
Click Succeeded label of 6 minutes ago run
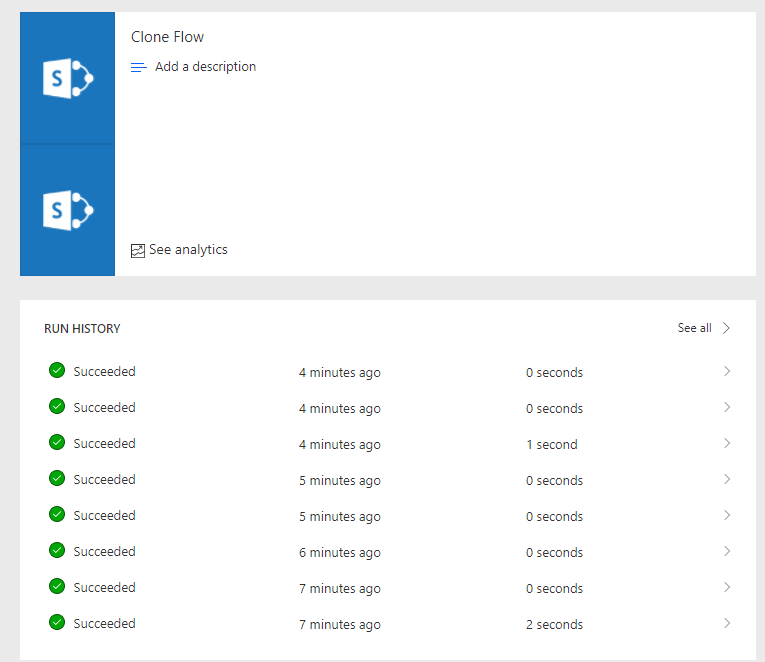[x=104, y=551]
